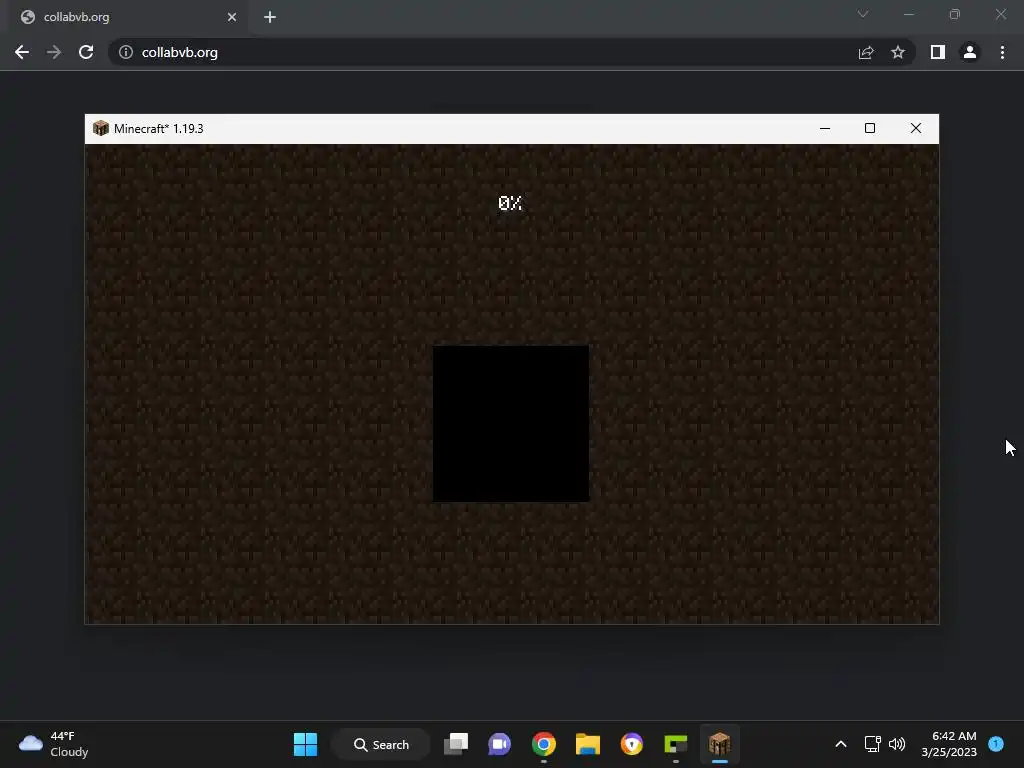View site information for collabvb.org
The height and width of the screenshot is (768, 1024).
pos(126,52)
